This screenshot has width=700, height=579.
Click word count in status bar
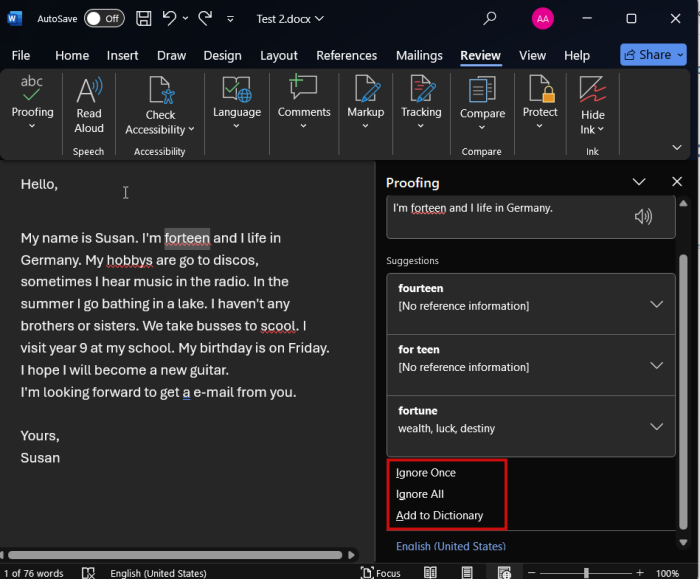[x=34, y=573]
